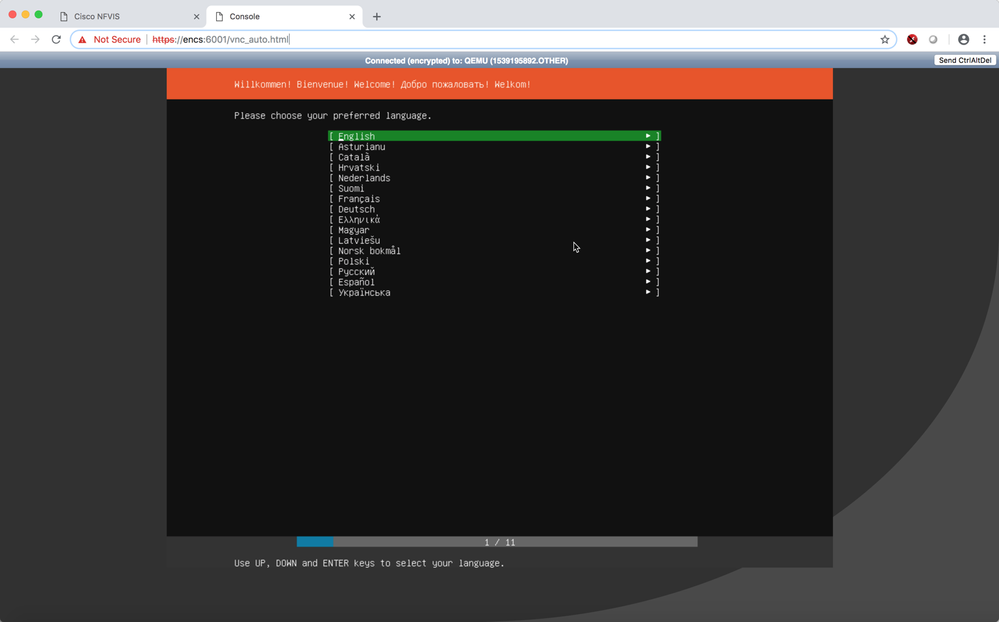Image resolution: width=999 pixels, height=622 pixels.
Task: Click the arrow at end of Polski row
Action: 648,261
